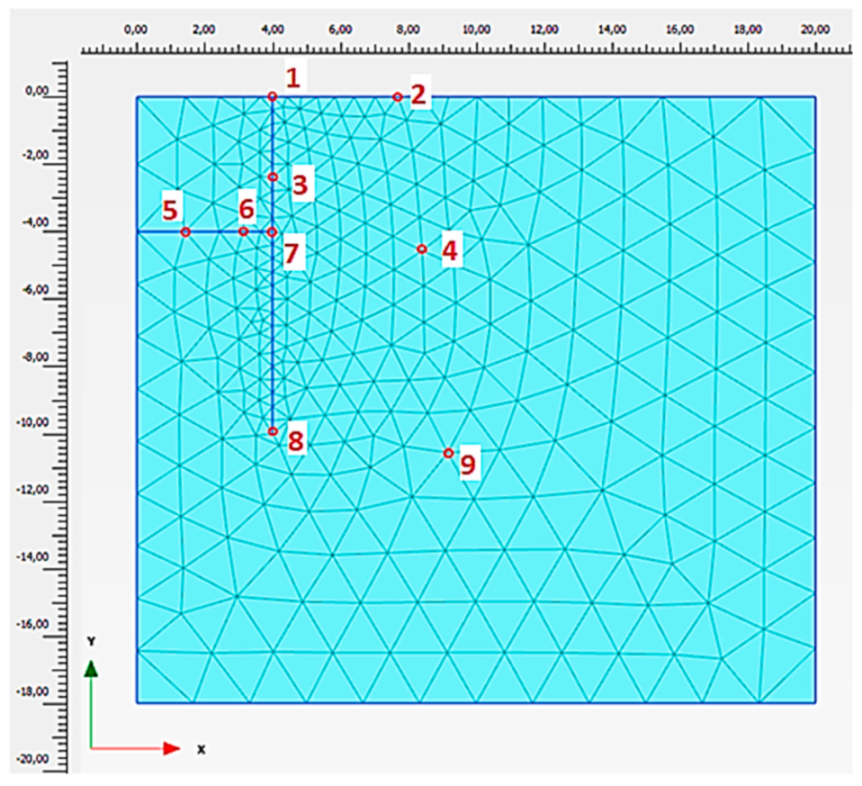Click the 14,00 mark on horizontal ruler
862x786 pixels.
point(612,30)
